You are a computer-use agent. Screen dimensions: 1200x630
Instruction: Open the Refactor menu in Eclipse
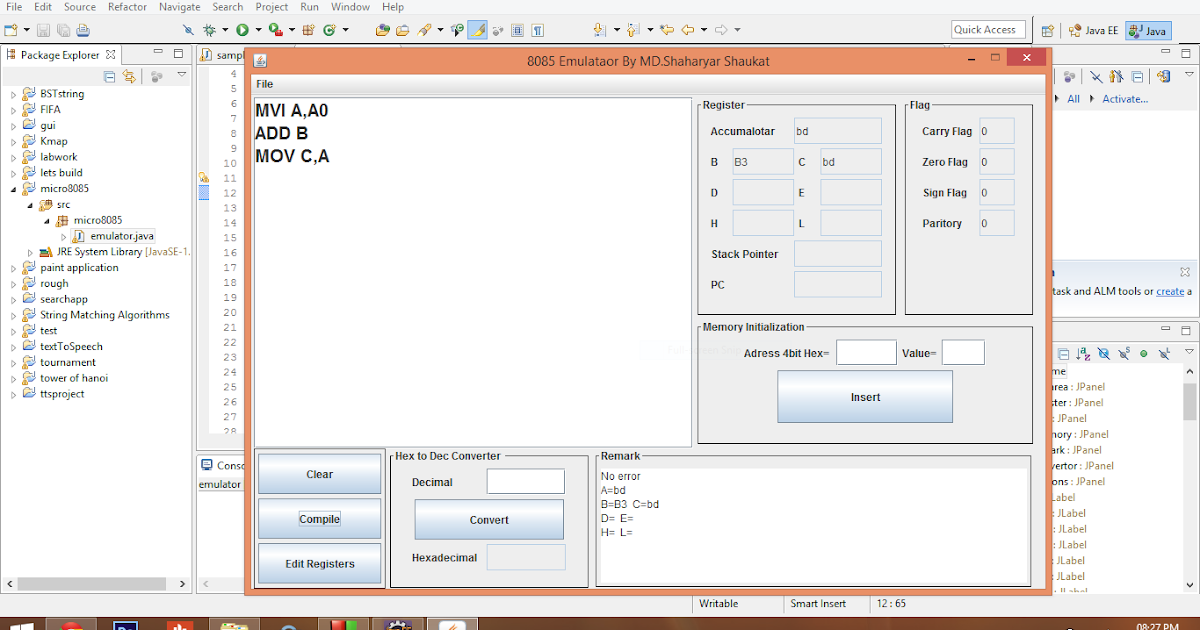[x=126, y=7]
